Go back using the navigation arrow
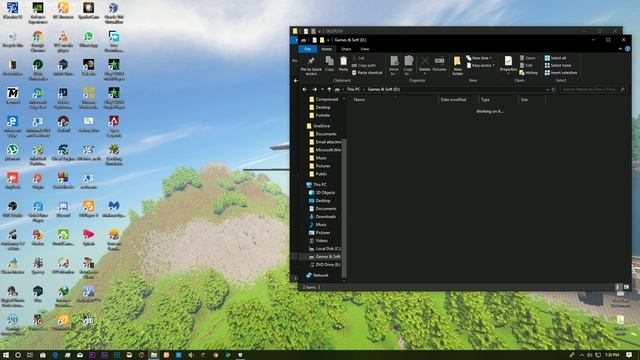This screenshot has width=640, height=360. 304,89
